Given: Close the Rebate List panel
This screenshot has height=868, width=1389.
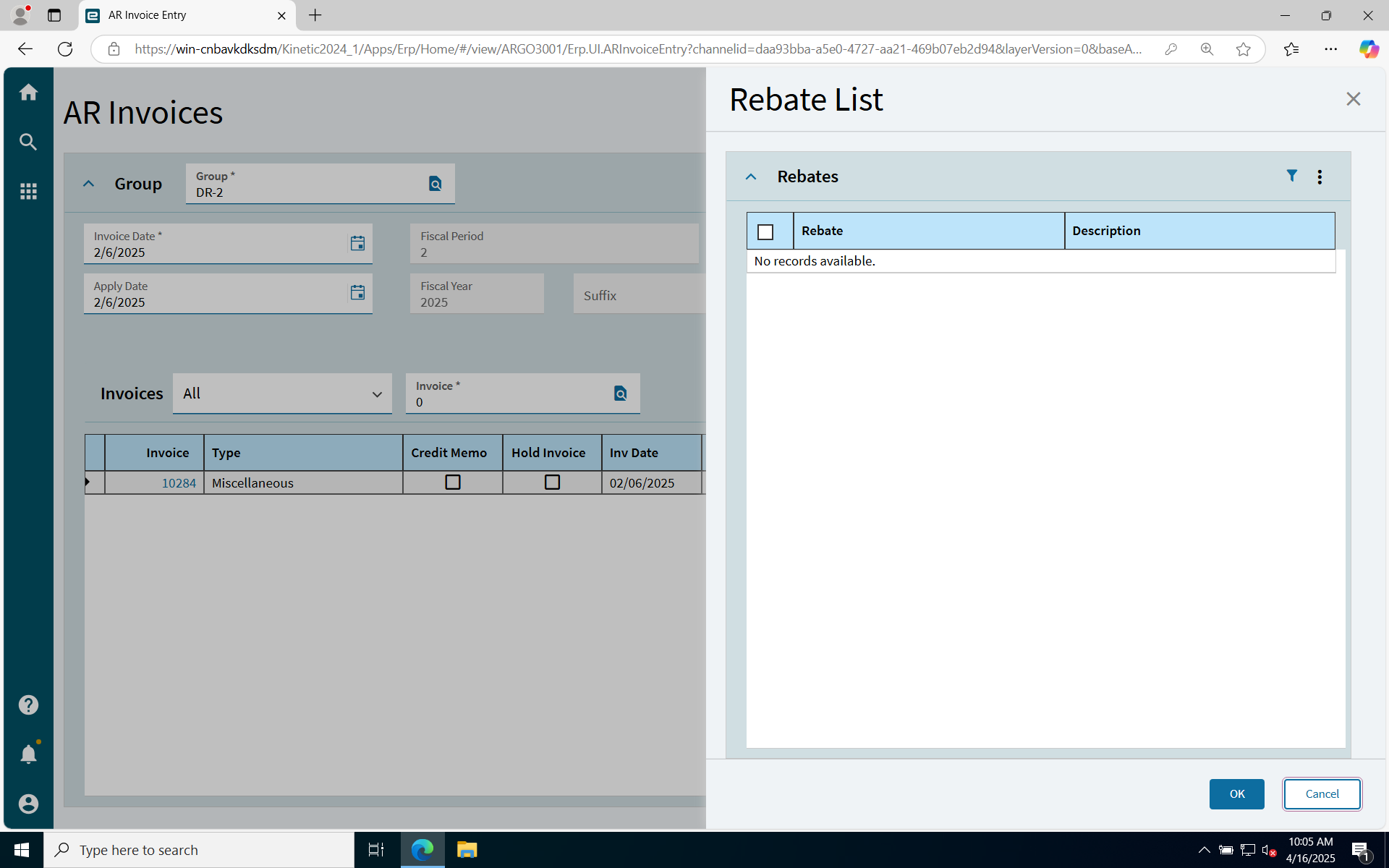Looking at the screenshot, I should (1353, 98).
